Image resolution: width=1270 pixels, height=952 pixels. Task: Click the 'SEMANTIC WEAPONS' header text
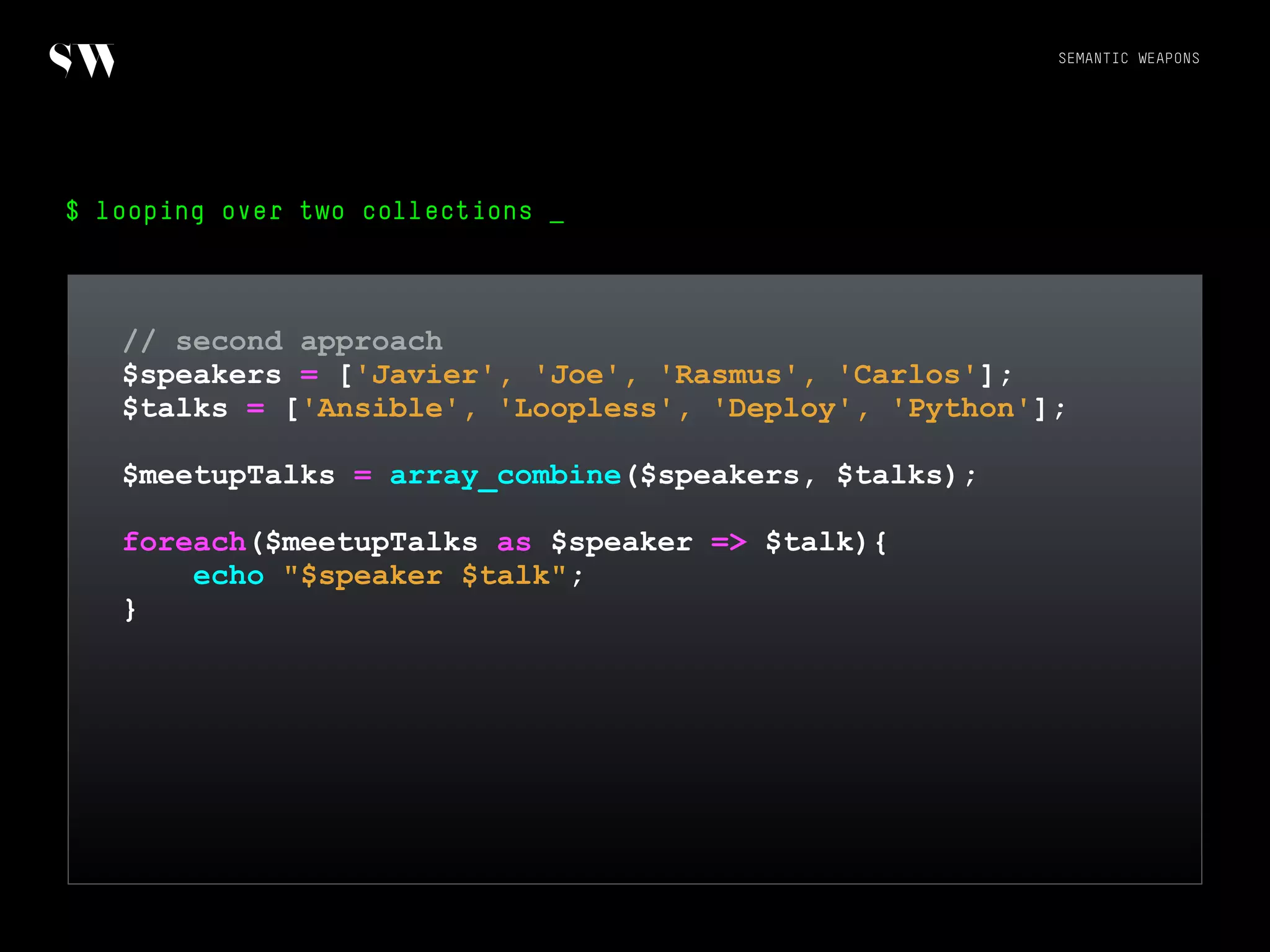1129,58
